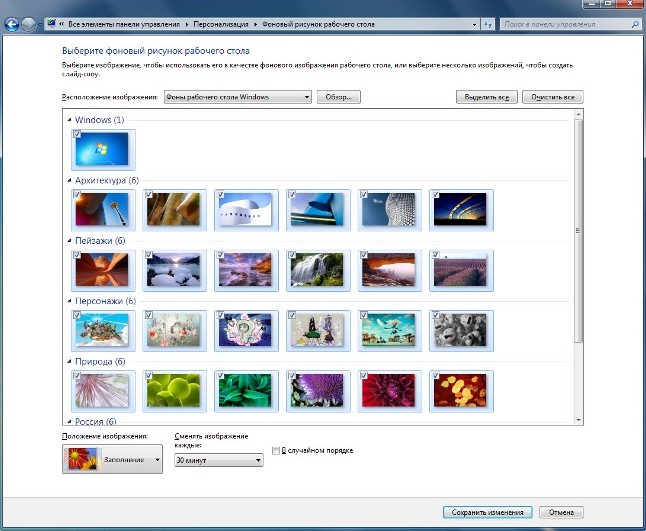Go back with the blue Back arrow
Viewport: 646px width, 531px height.
pos(12,25)
